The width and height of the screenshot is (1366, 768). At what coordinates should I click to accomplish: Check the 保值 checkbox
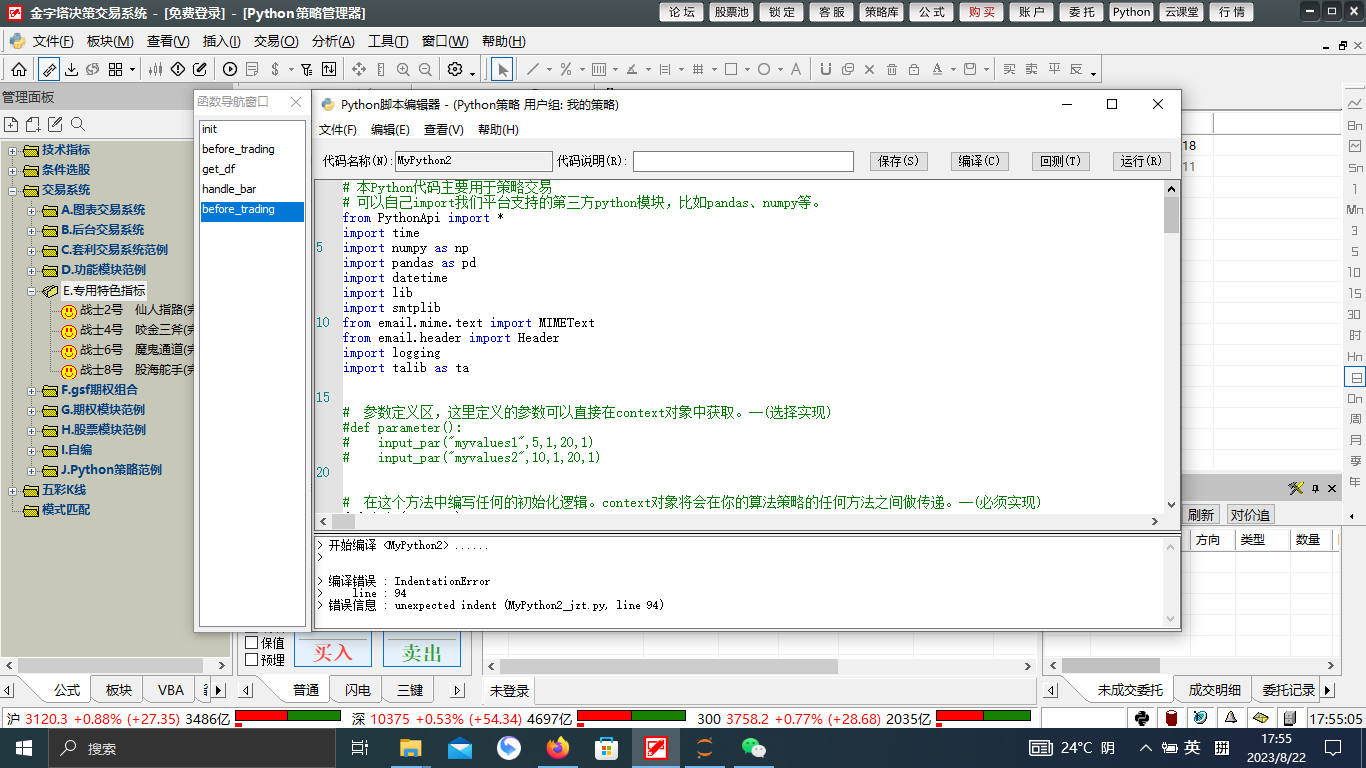[x=252, y=643]
